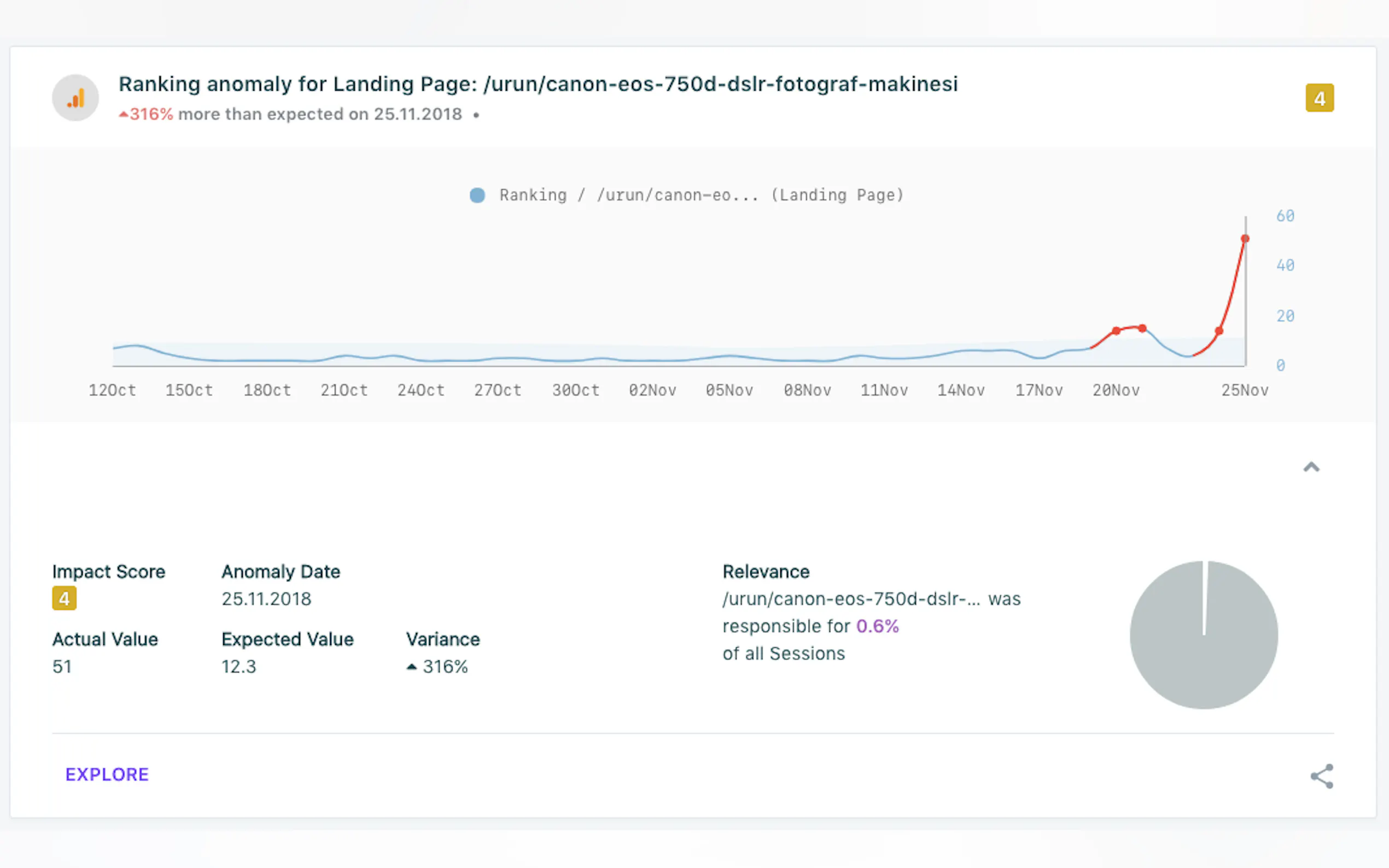Click the 12Oct label on the x-axis

[112, 390]
